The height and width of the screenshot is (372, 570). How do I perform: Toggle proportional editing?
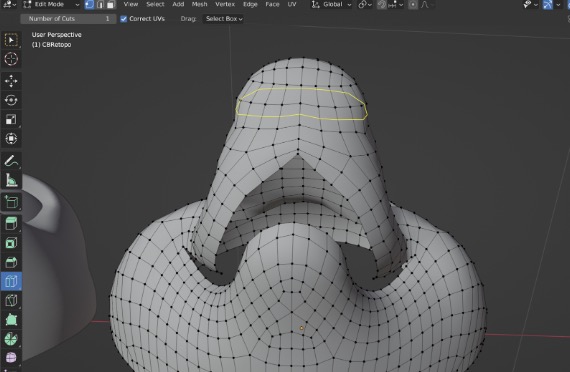pos(413,5)
